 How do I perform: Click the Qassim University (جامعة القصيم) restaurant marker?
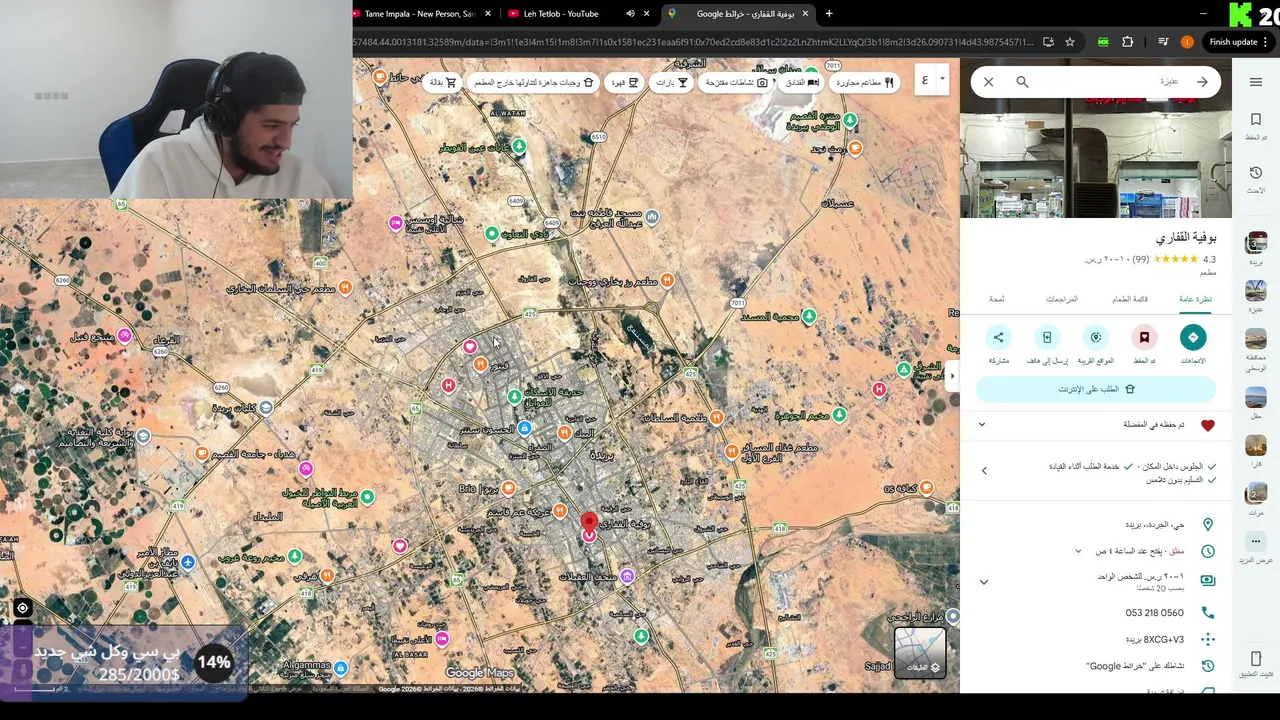click(x=202, y=454)
